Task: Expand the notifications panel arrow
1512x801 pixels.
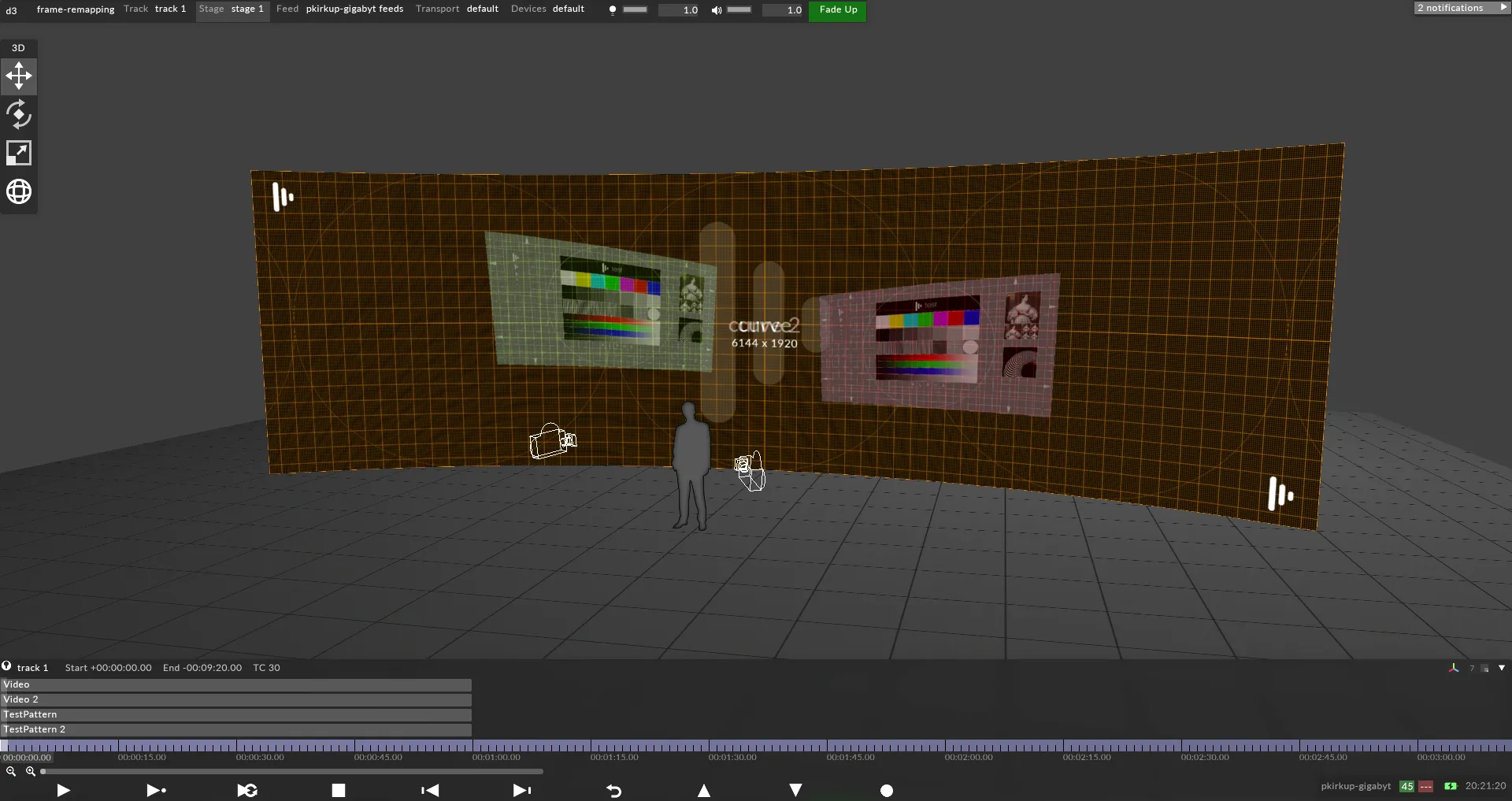Action: click(1503, 8)
